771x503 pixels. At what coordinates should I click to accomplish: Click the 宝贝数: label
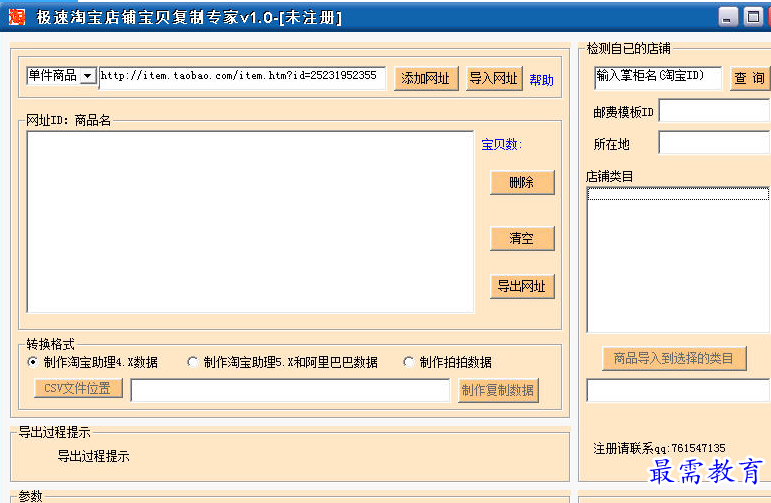pyautogui.click(x=501, y=145)
